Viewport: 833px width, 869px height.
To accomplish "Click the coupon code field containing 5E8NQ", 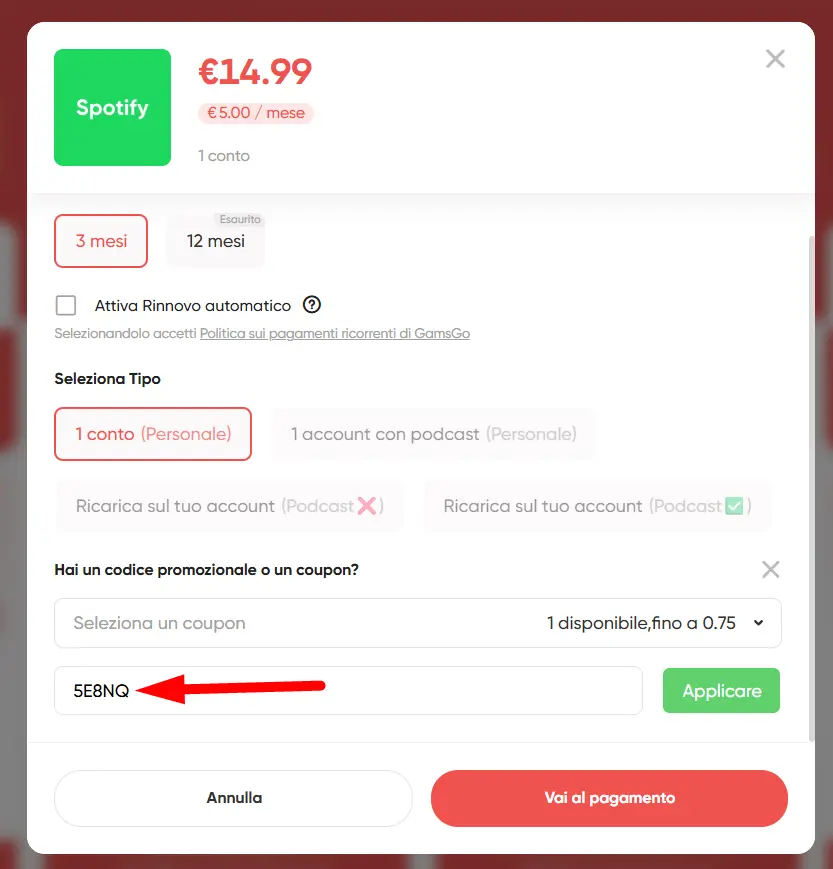I will coord(348,690).
